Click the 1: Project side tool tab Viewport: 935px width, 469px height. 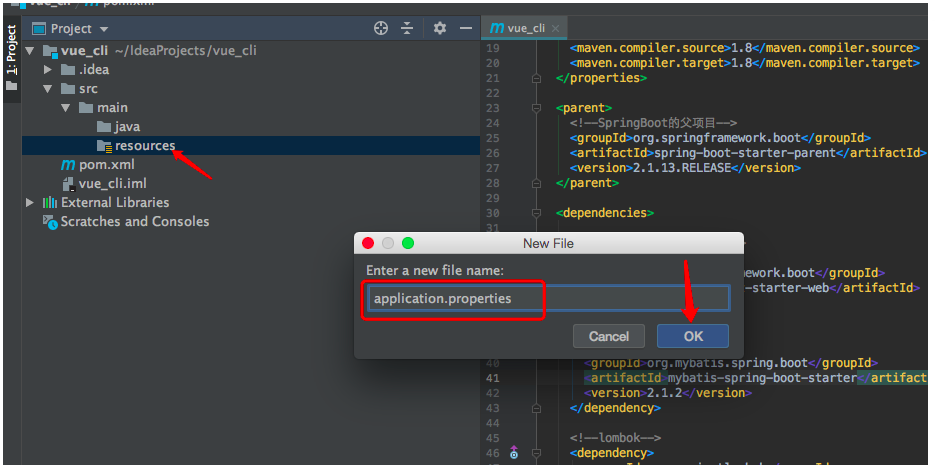[x=11, y=58]
